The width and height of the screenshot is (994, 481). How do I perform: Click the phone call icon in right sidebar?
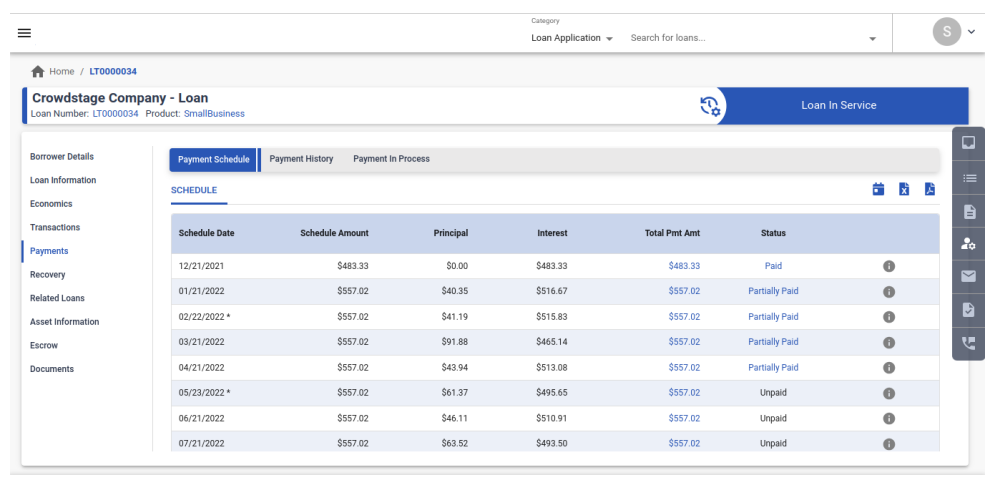(968, 343)
